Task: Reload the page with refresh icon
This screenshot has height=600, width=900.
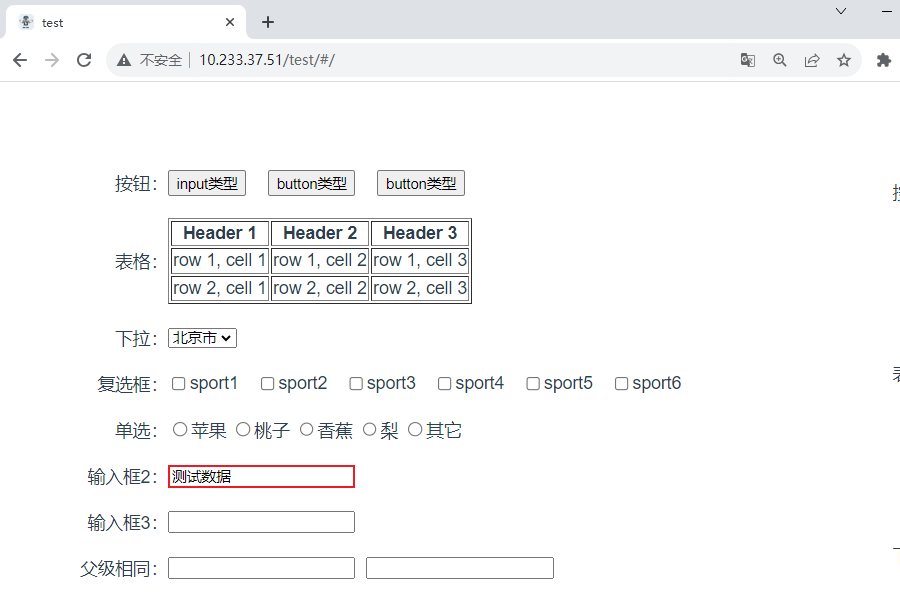Action: click(x=84, y=60)
